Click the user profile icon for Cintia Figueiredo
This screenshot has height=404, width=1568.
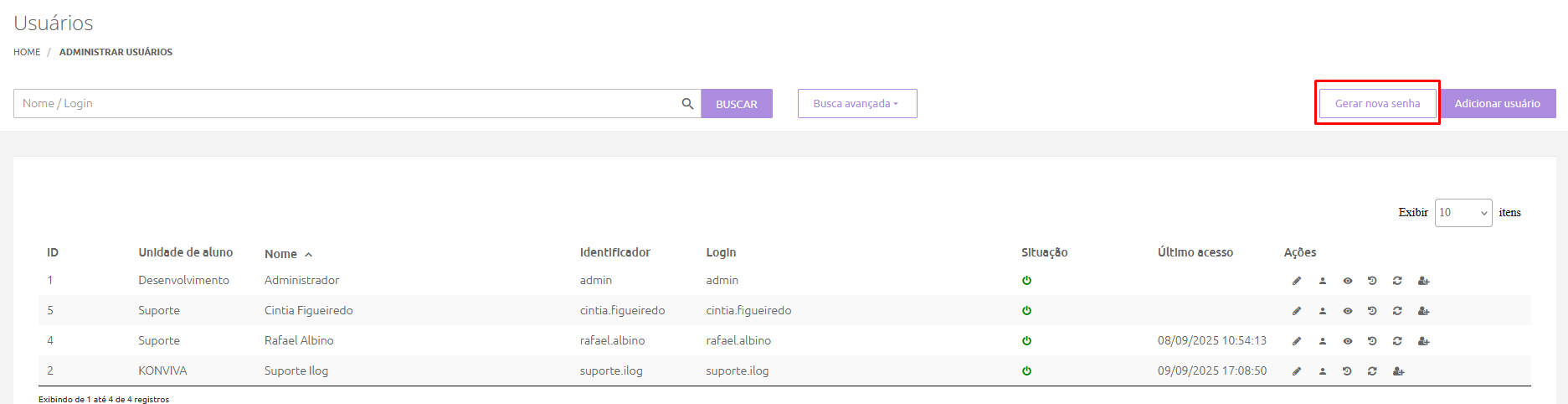pos(1323,311)
